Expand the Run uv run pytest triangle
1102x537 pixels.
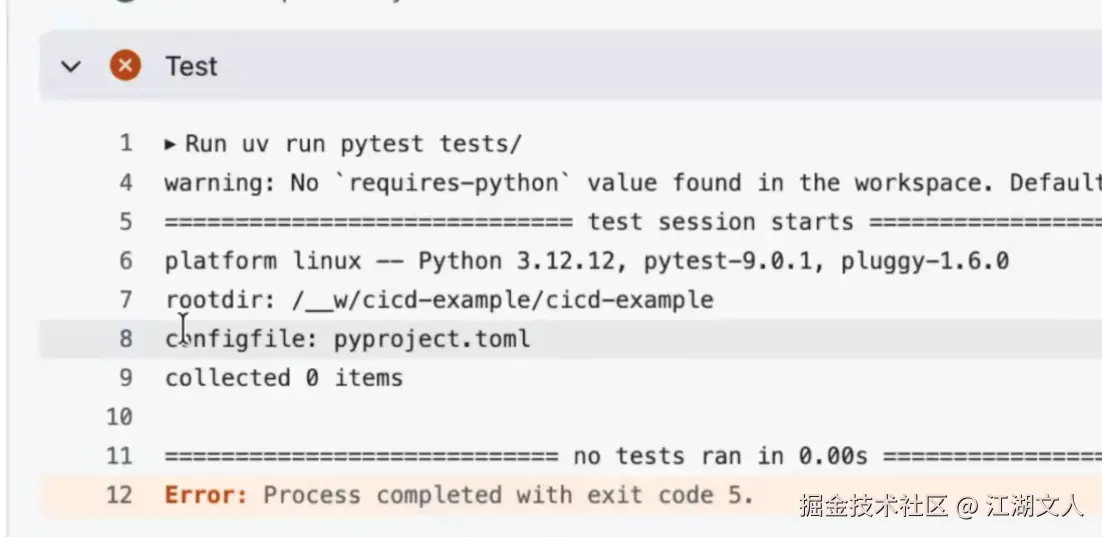pyautogui.click(x=171, y=144)
